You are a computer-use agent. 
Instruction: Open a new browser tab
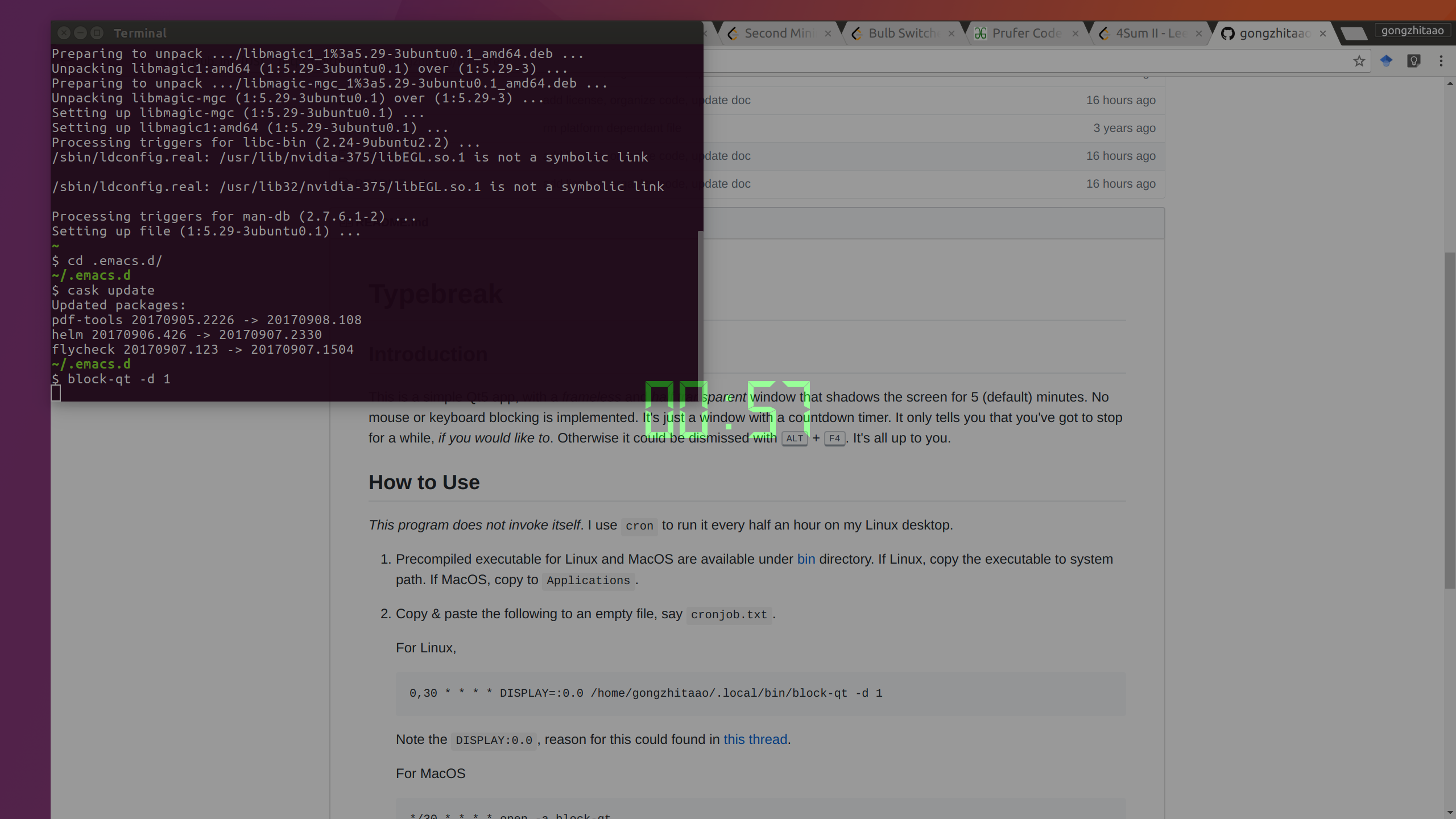tap(1354, 34)
